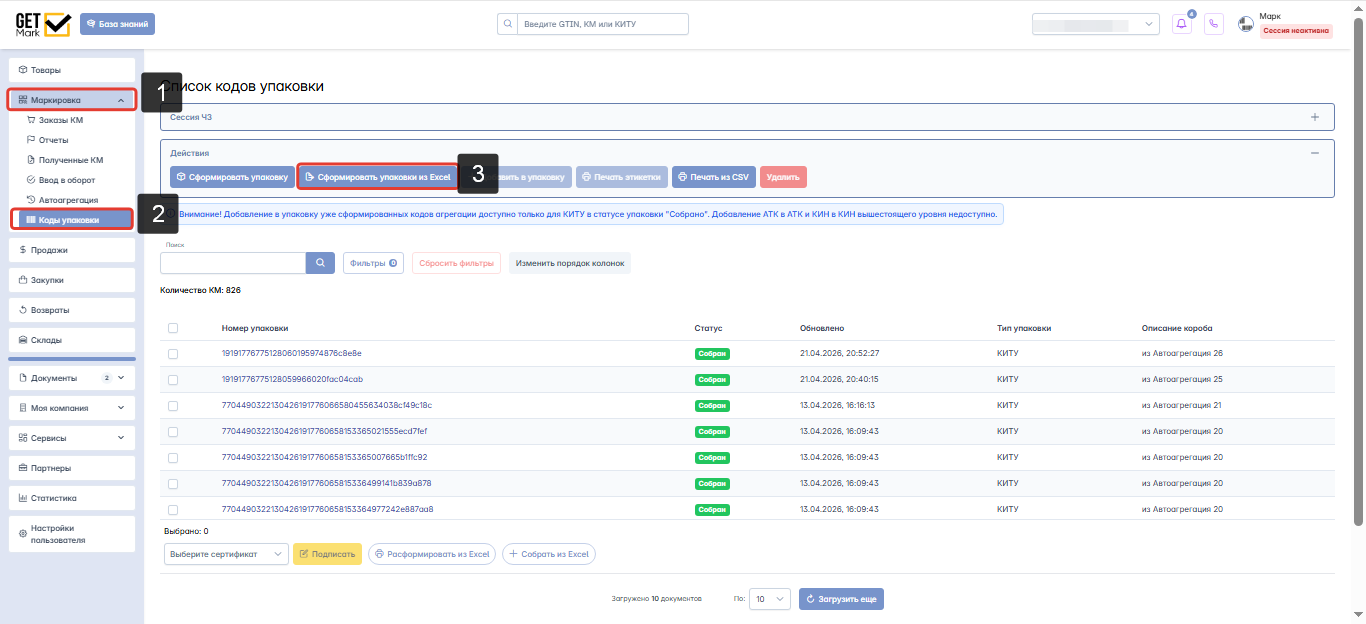Expand the Сервисы sidebar section
Image resolution: width=1366 pixels, height=624 pixels.
click(x=72, y=438)
